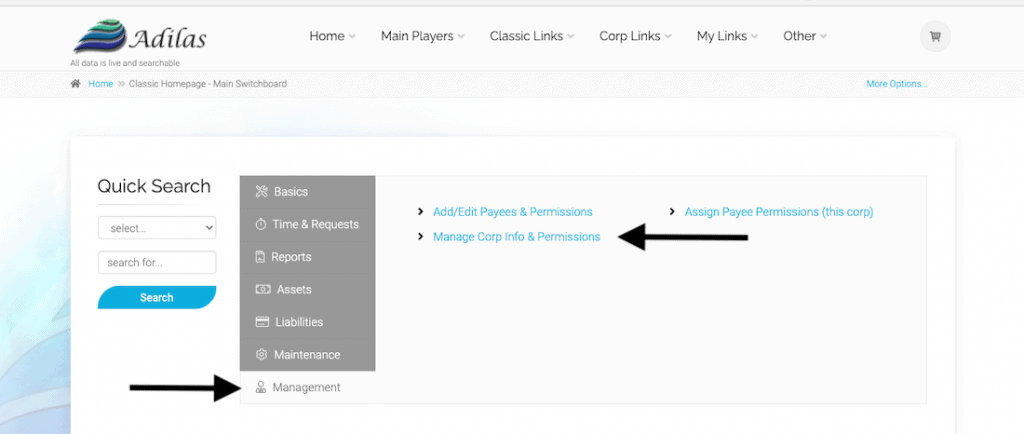Screen dimensions: 1024x434
Task: Click the Maintenance gear icon
Action: [261, 355]
